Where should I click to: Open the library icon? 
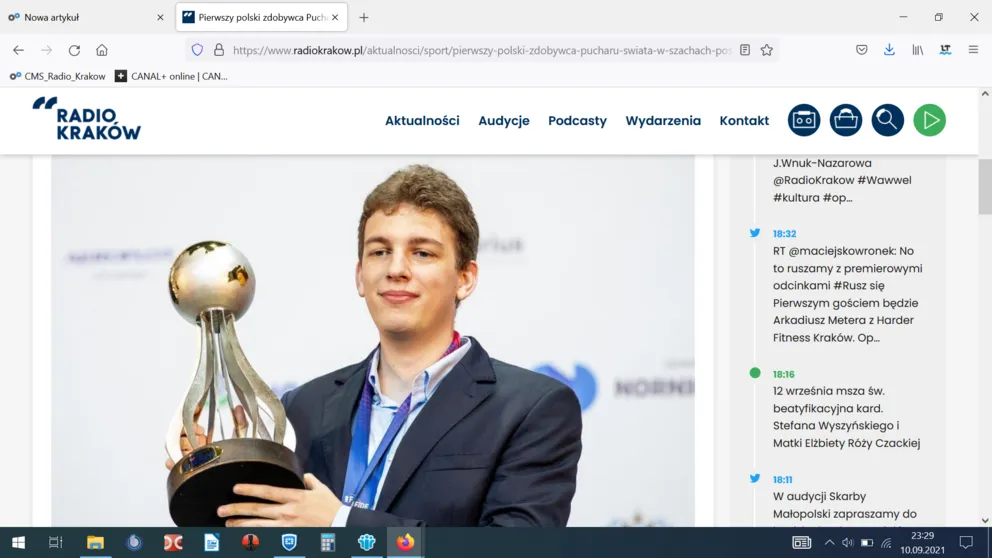917,50
